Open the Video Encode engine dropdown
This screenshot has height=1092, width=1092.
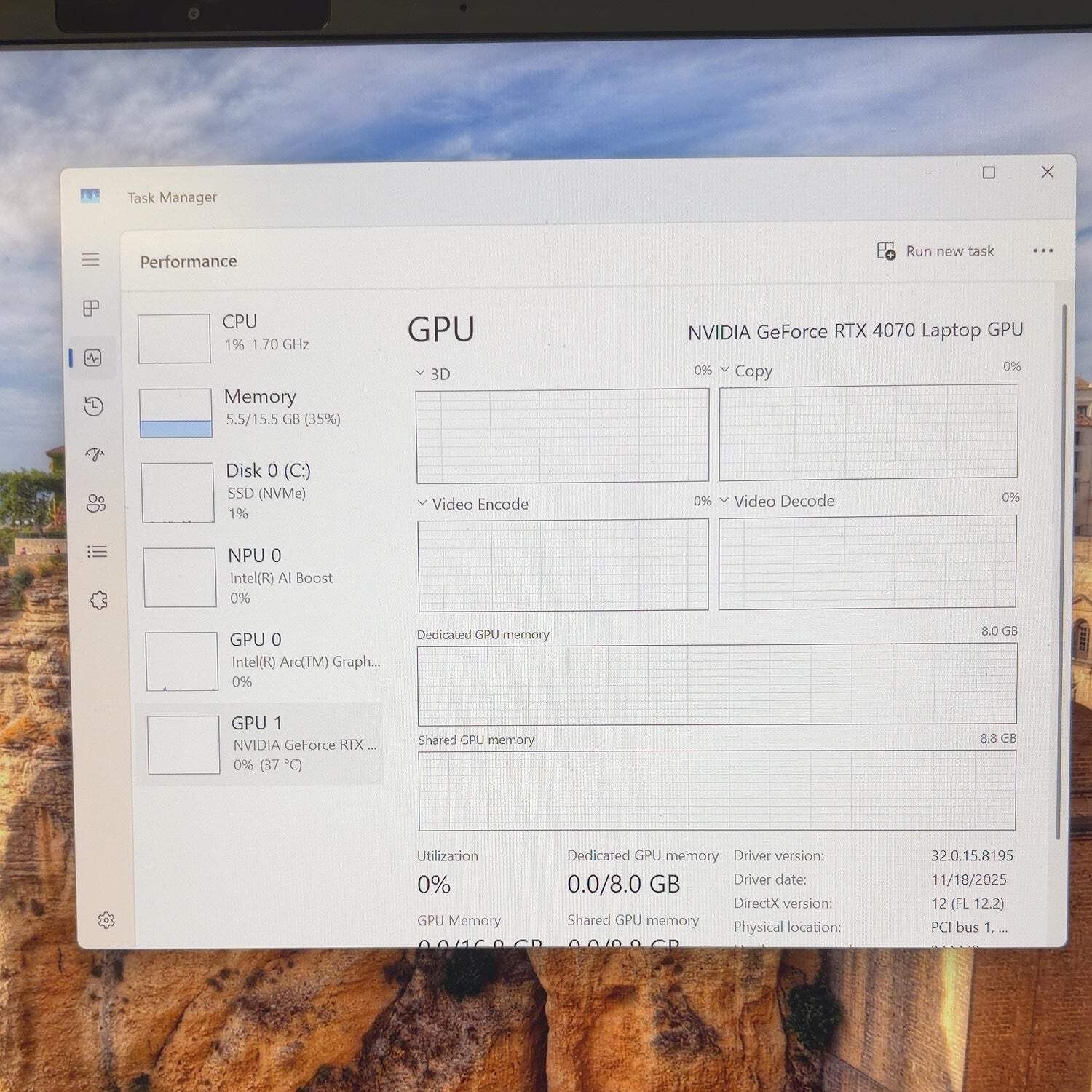(422, 503)
